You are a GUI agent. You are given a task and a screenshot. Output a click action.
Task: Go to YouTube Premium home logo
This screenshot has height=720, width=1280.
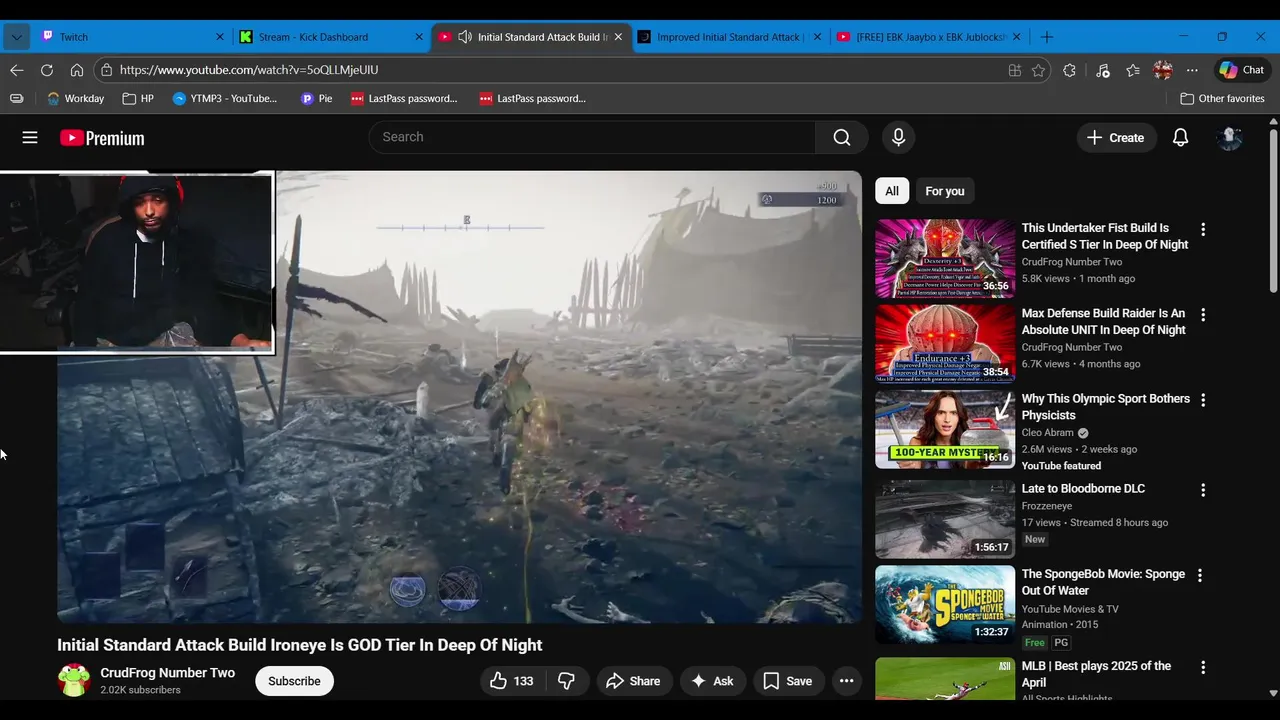click(102, 138)
